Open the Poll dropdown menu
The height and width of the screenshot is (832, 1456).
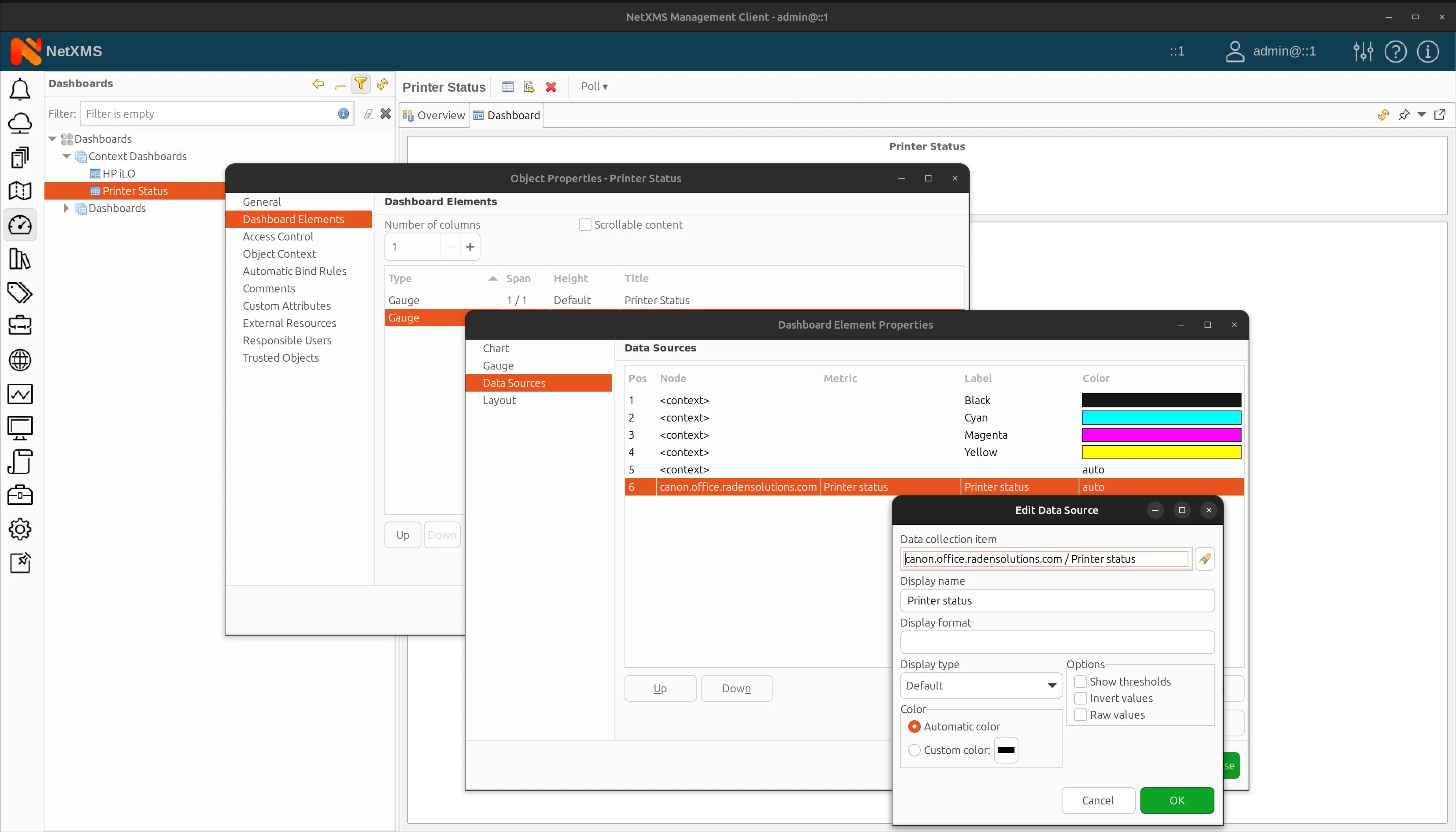coord(594,86)
